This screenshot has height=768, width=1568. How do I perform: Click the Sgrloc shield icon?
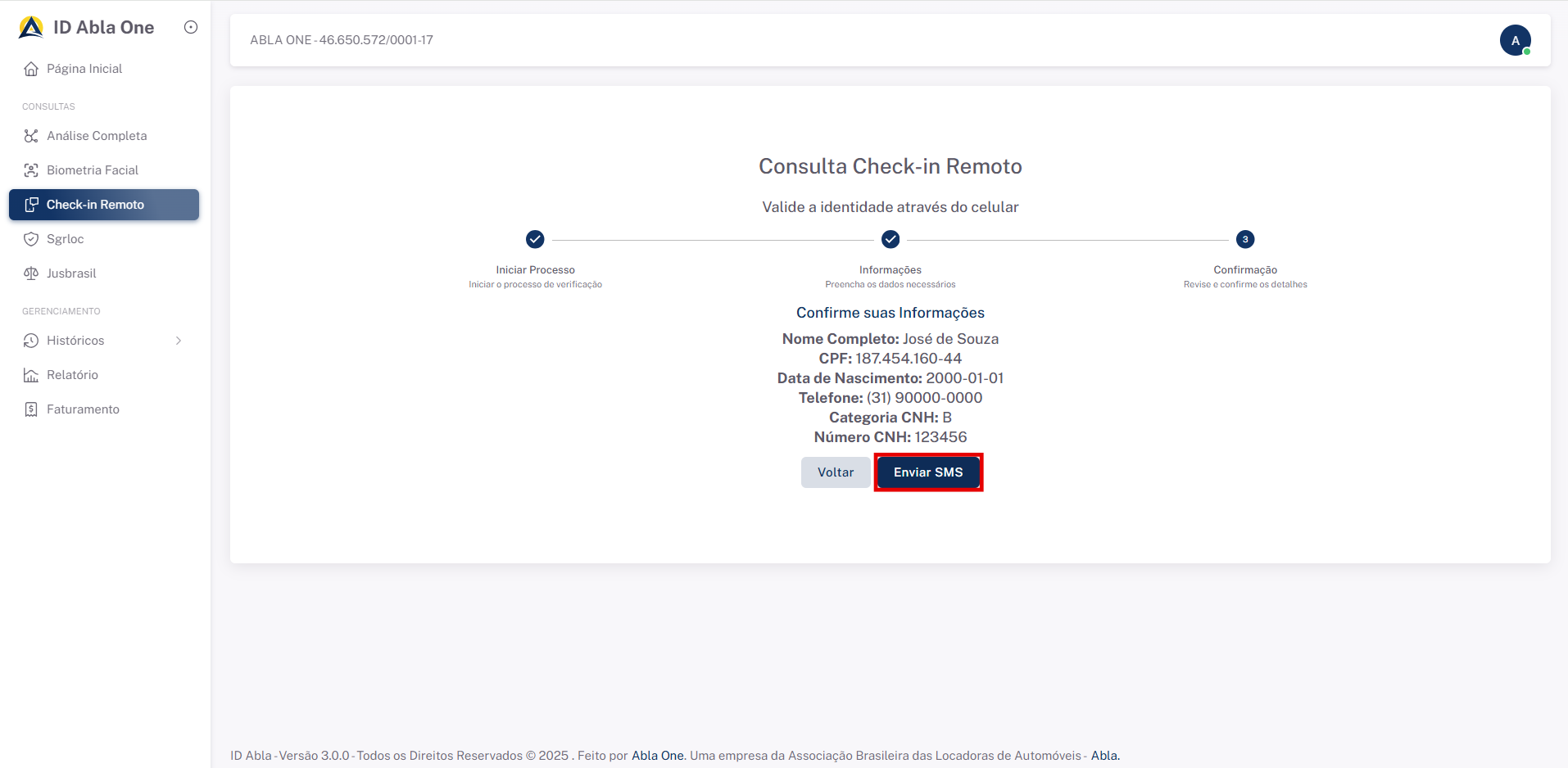coord(31,239)
